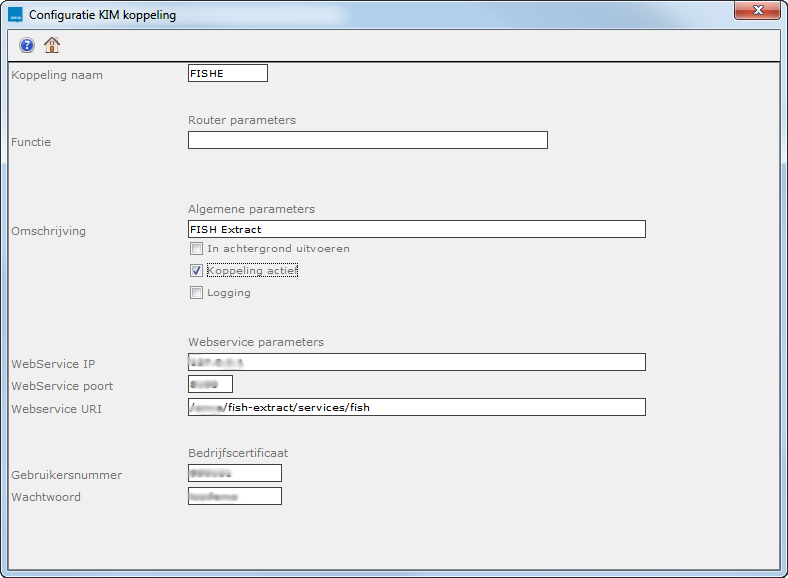Click the Wachtwoord input field
The image size is (788, 578).
tap(234, 497)
